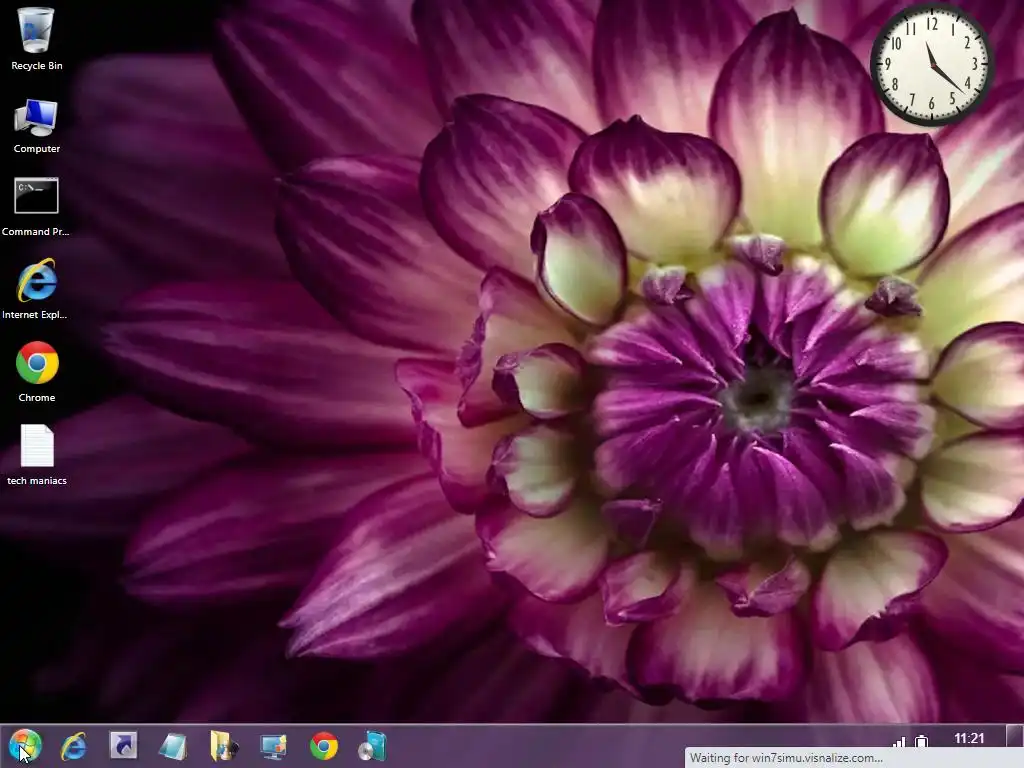The width and height of the screenshot is (1024, 768).
Task: Click the 'Waiting for win7simu.visnalize.com' status text
Action: 786,758
